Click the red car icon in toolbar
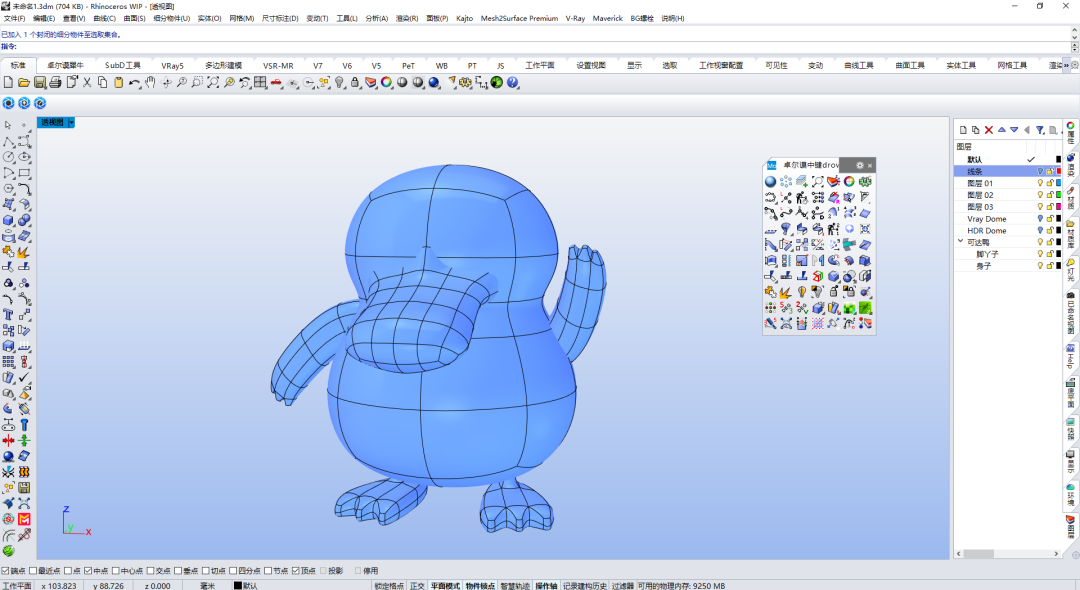Image resolution: width=1080 pixels, height=590 pixels. [276, 83]
